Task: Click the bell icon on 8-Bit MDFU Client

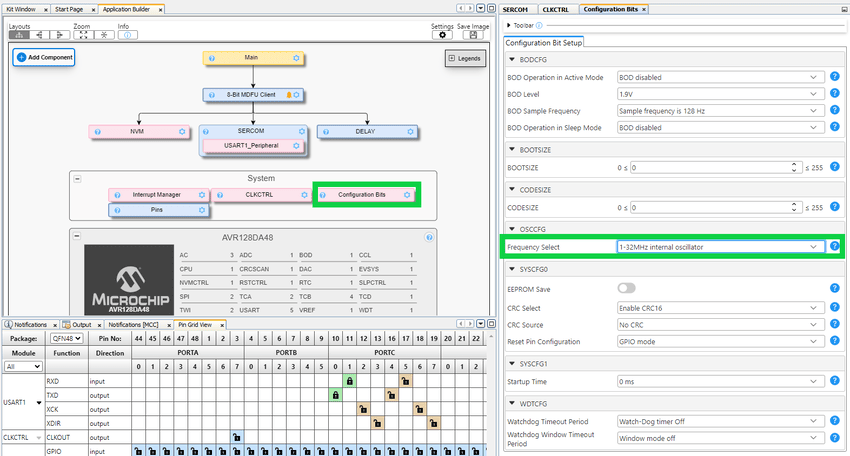Action: 289,95
